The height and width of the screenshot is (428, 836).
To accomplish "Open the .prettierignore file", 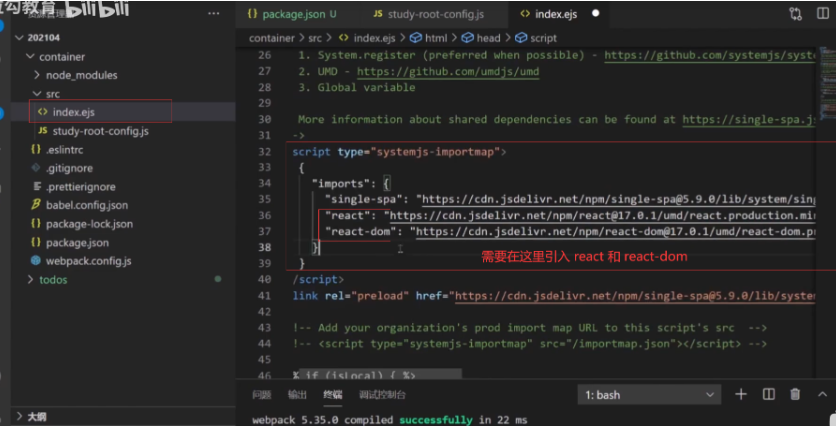I will point(81,187).
